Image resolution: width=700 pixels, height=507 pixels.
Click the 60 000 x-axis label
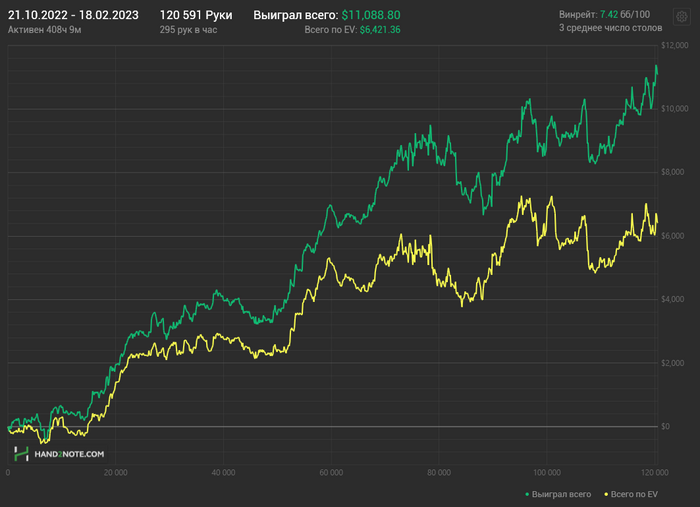331,473
